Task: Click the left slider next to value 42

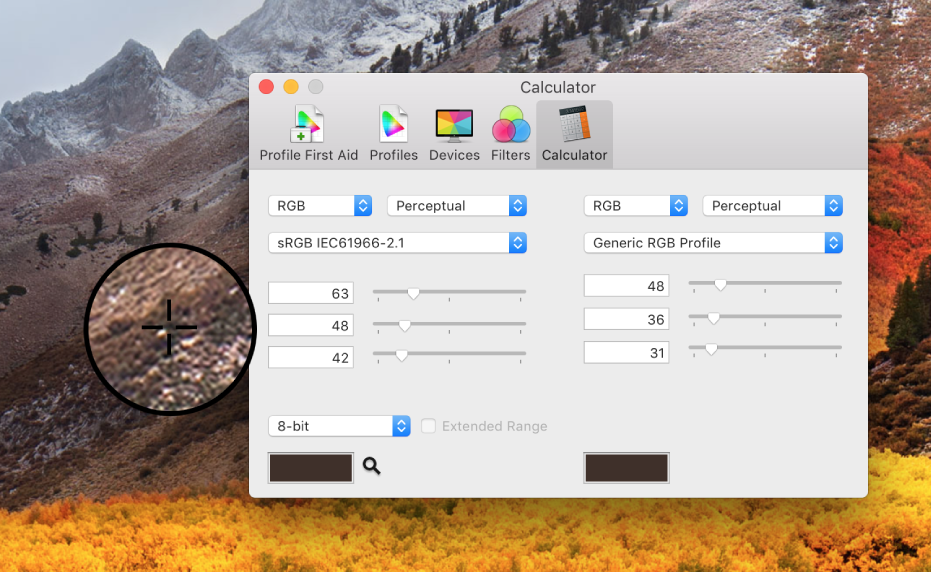Action: [449, 355]
